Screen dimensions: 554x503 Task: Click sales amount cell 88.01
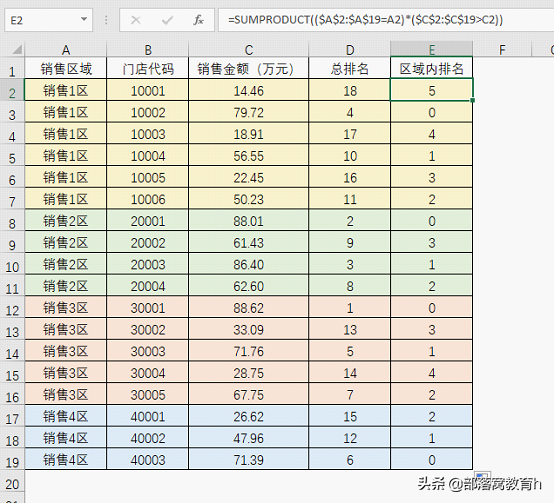249,221
